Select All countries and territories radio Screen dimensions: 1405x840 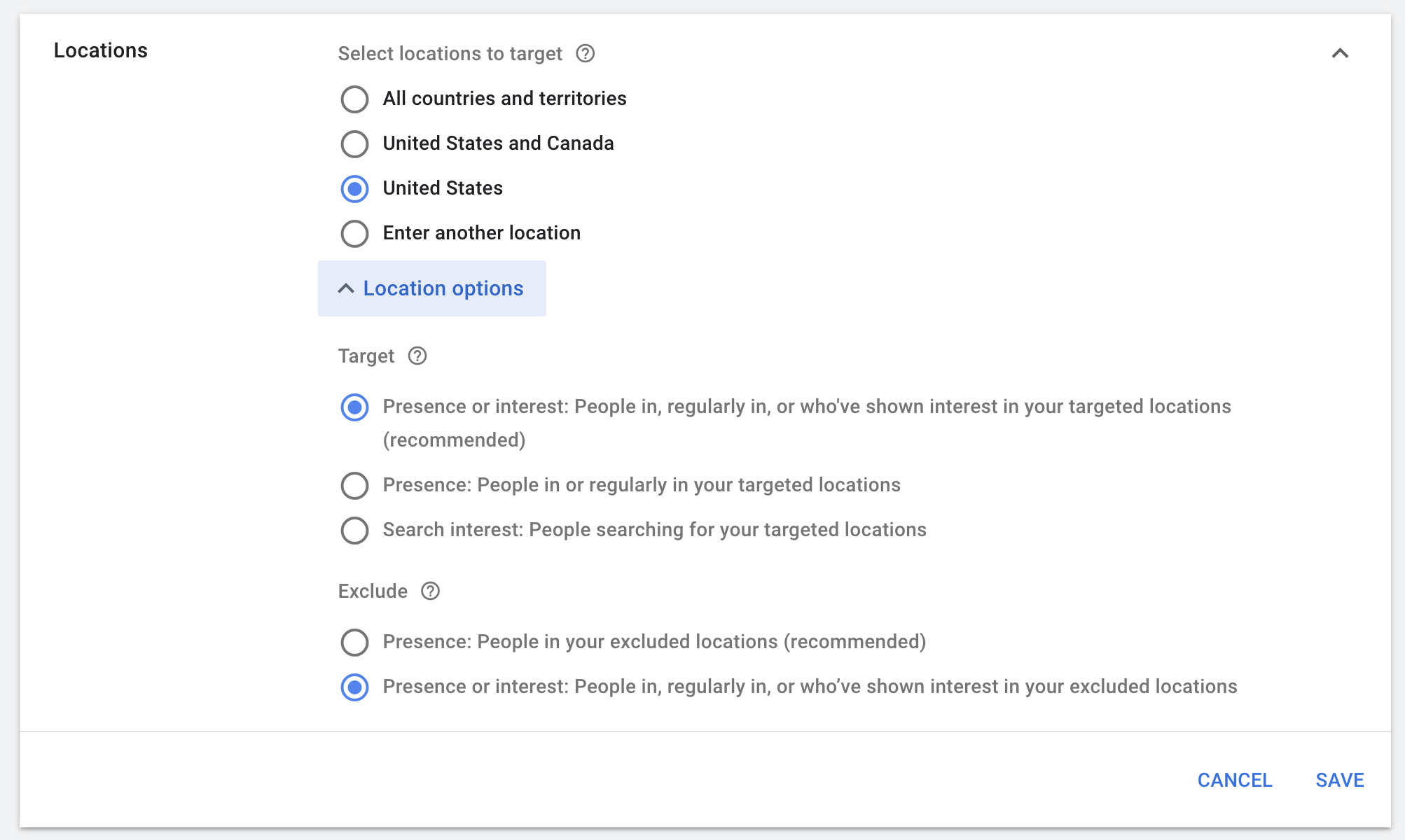[354, 99]
